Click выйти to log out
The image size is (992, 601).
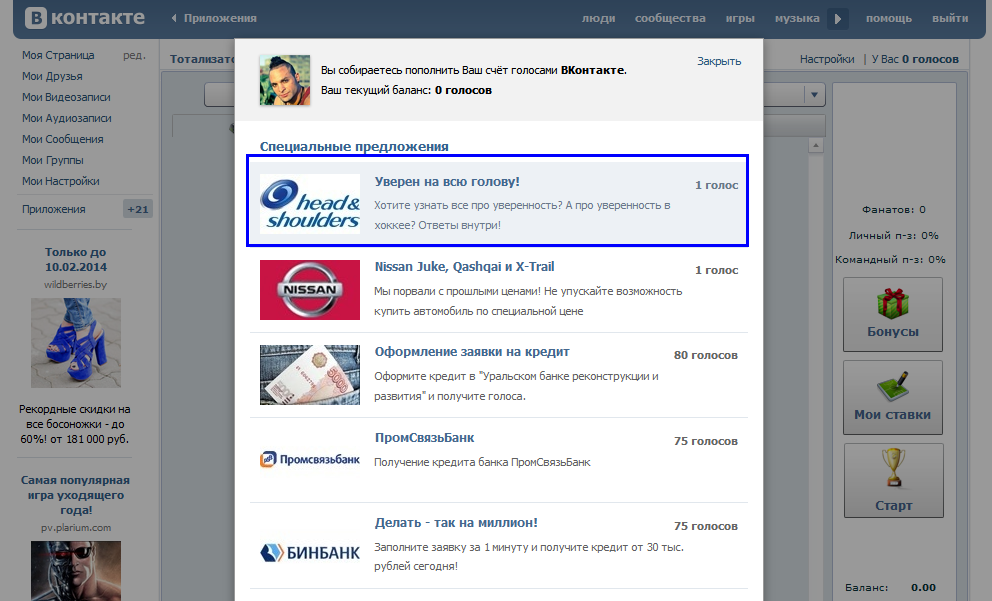pyautogui.click(x=950, y=18)
